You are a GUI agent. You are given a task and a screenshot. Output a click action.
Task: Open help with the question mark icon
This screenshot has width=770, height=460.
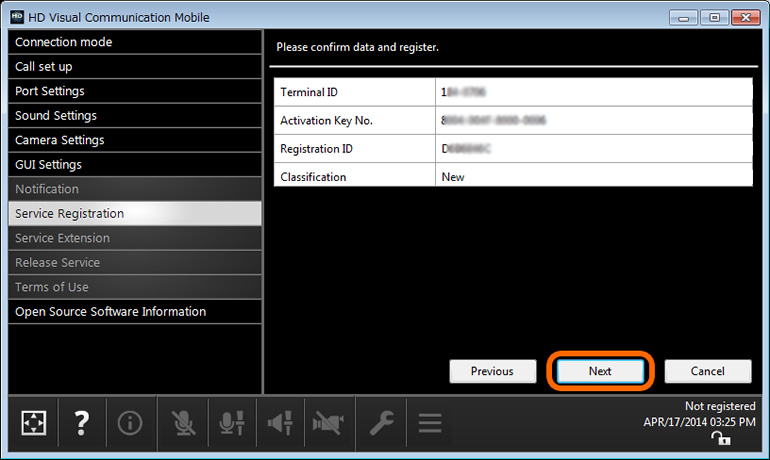82,423
